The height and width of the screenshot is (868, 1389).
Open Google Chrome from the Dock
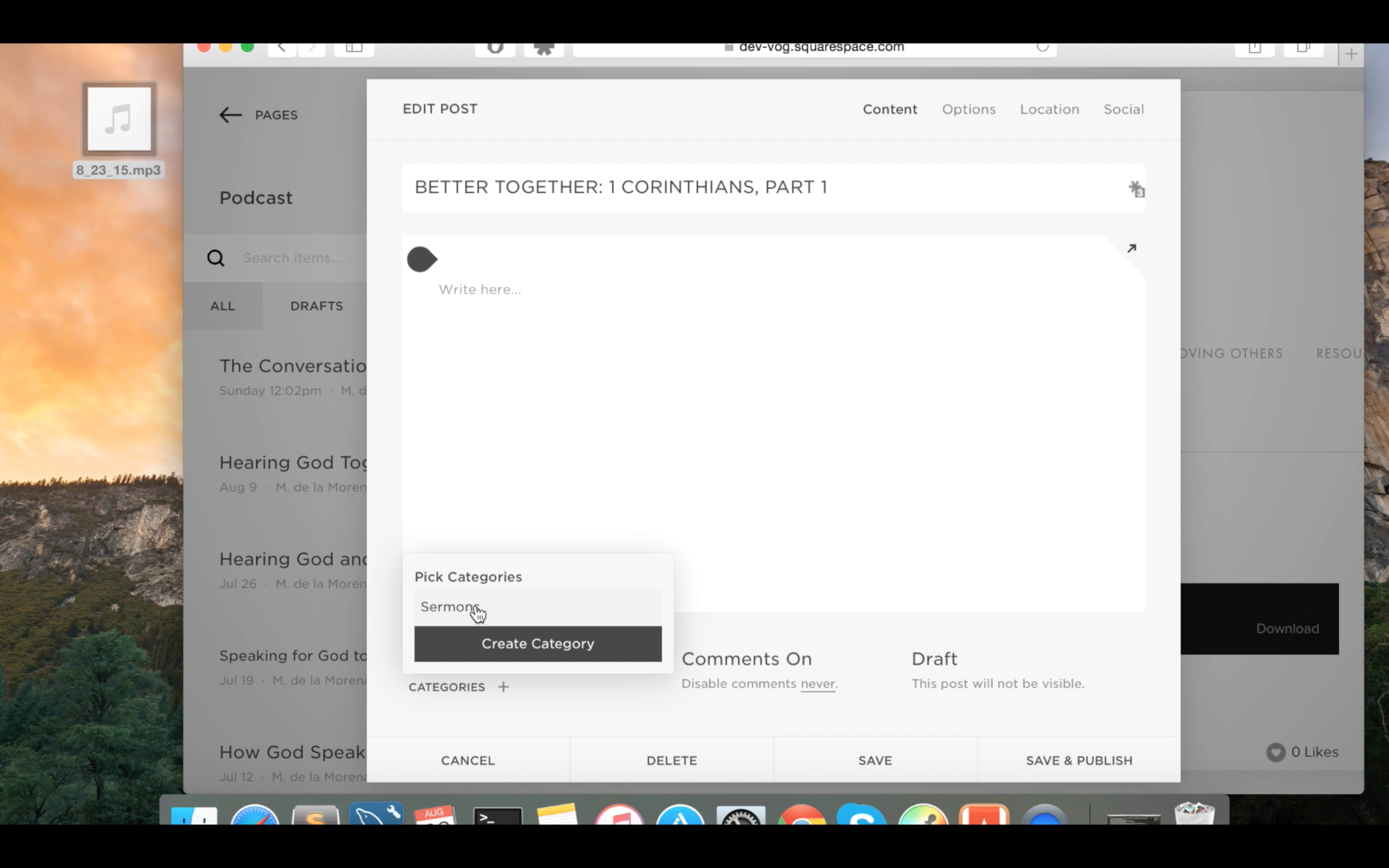(x=802, y=815)
